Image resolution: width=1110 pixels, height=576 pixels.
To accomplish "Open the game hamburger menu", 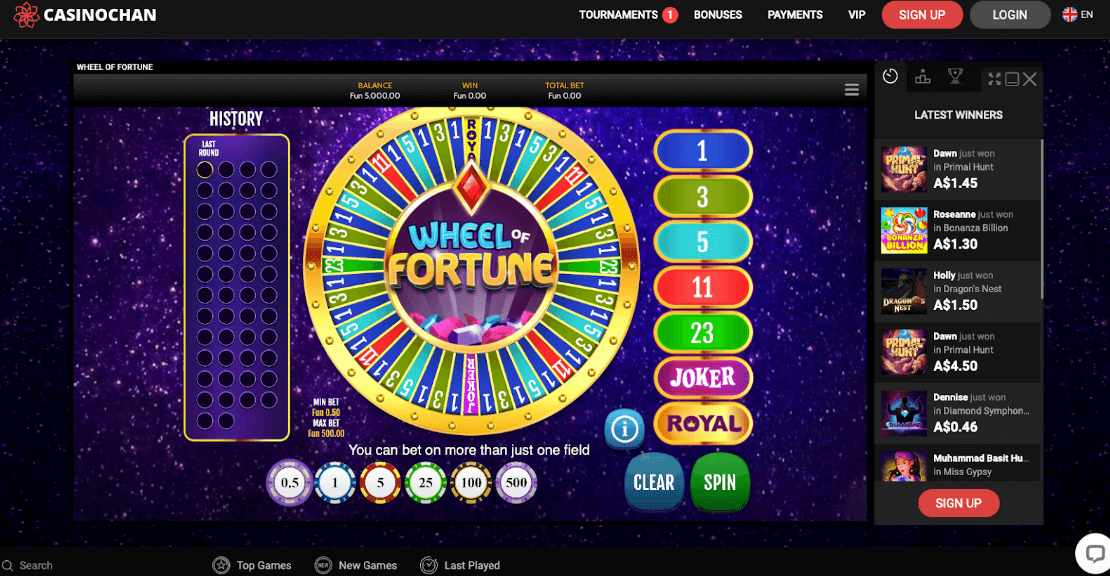I will (x=852, y=89).
